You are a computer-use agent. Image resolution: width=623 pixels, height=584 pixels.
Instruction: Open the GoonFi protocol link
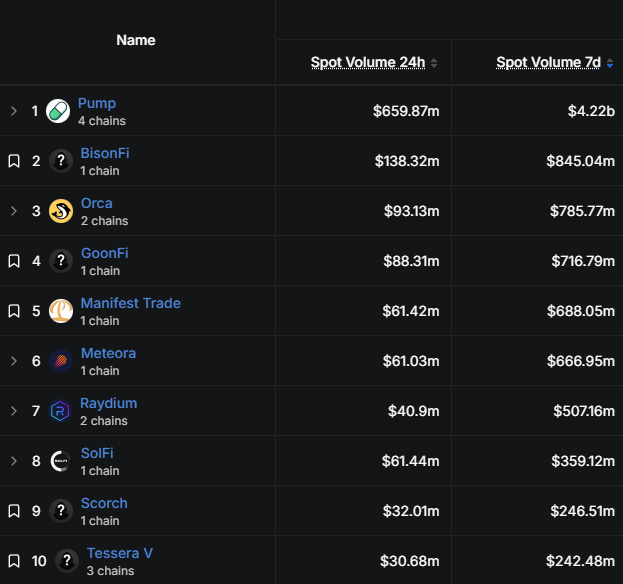click(x=104, y=253)
